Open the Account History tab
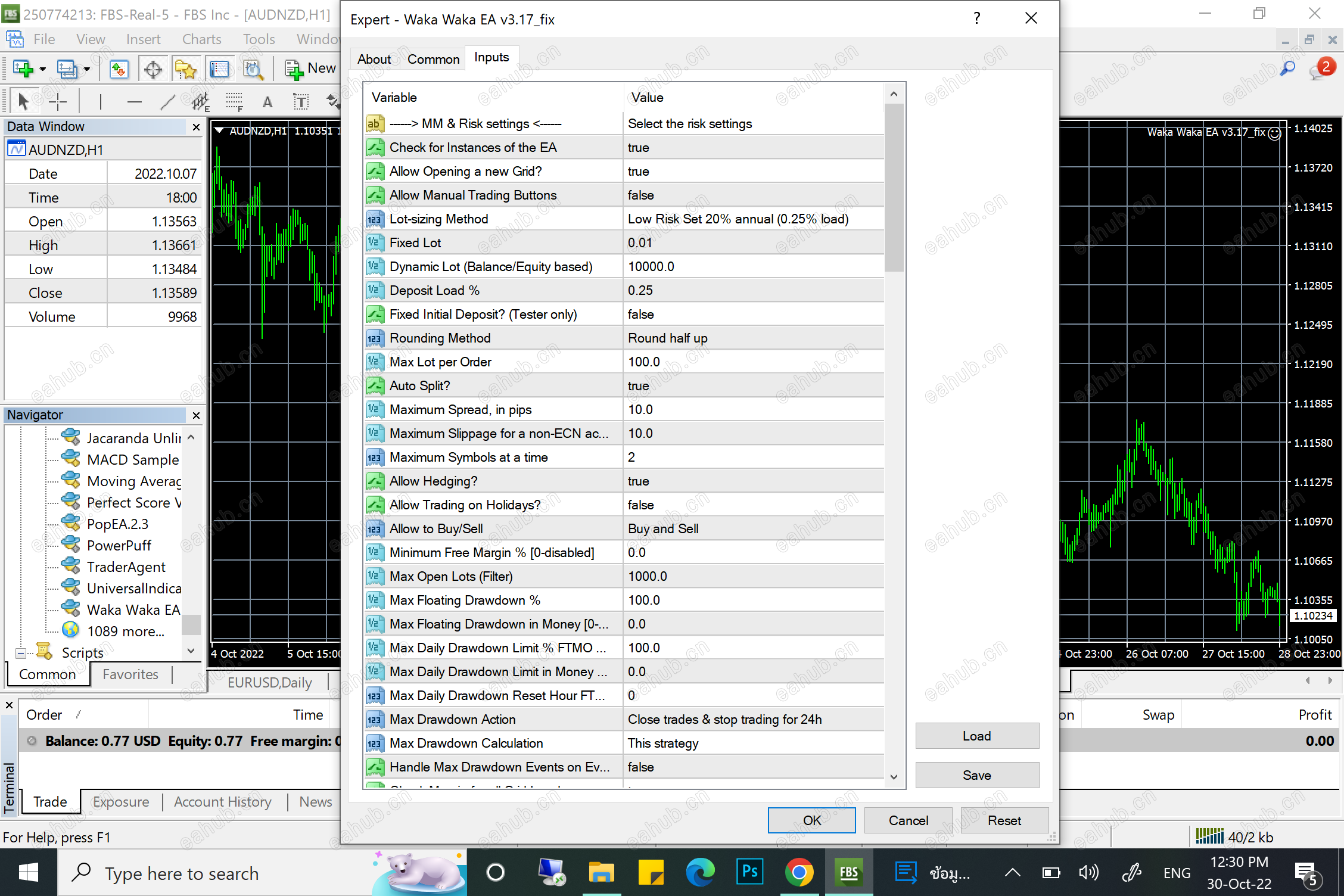Image resolution: width=1344 pixels, height=896 pixels. click(x=222, y=801)
